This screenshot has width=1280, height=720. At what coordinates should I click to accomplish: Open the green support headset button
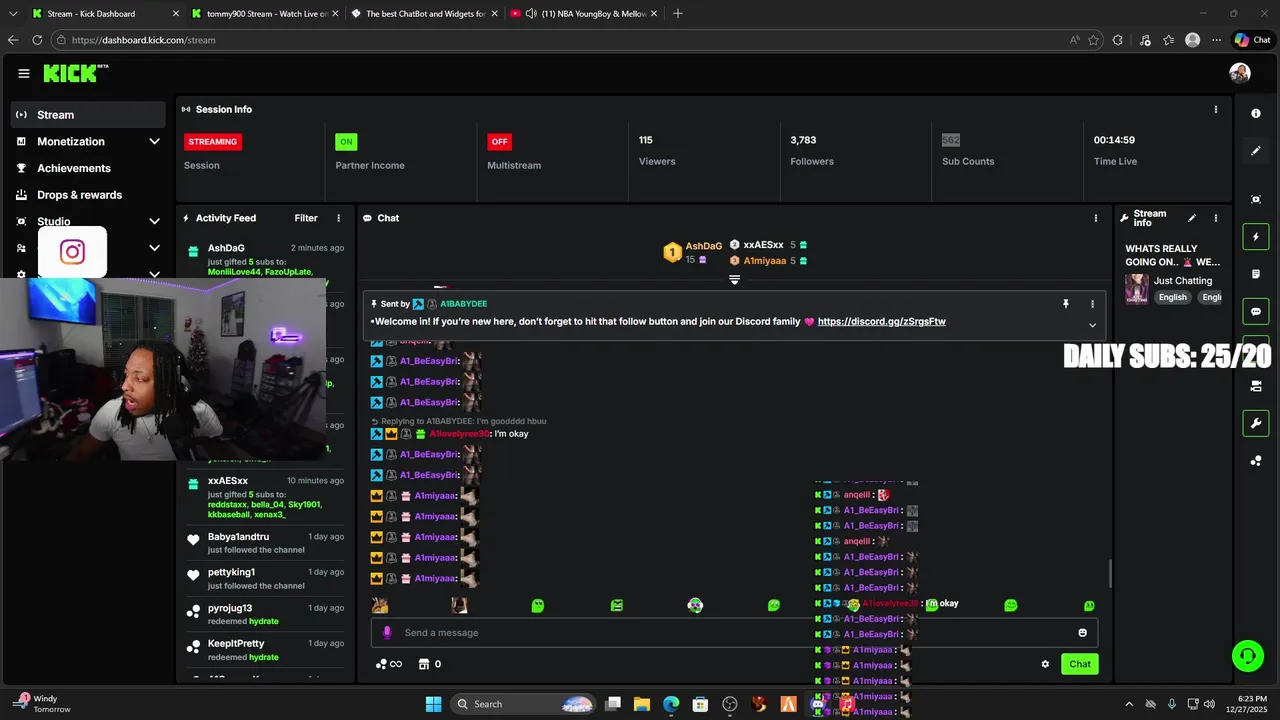pos(1247,656)
